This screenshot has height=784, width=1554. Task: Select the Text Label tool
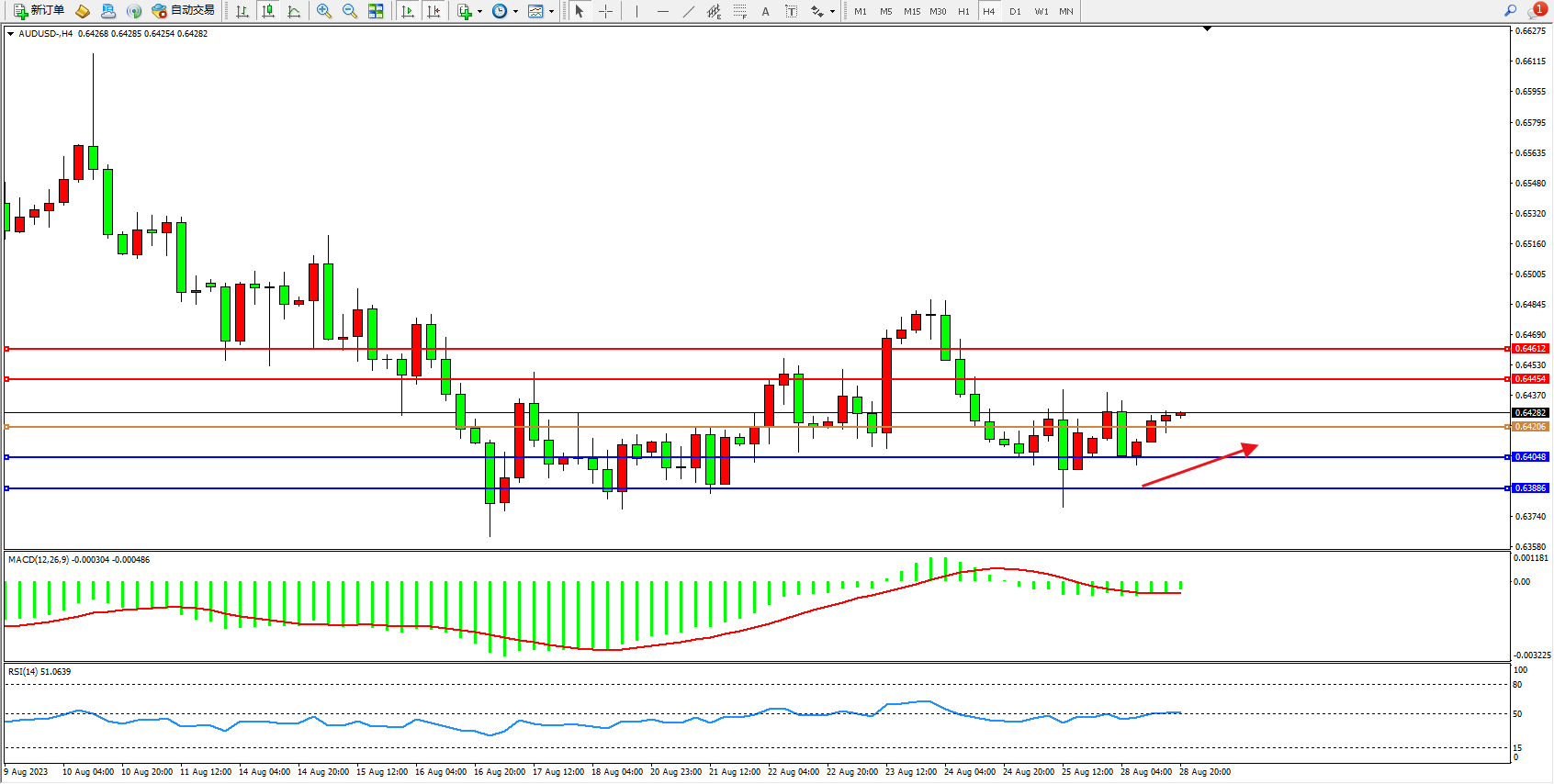pos(791,11)
